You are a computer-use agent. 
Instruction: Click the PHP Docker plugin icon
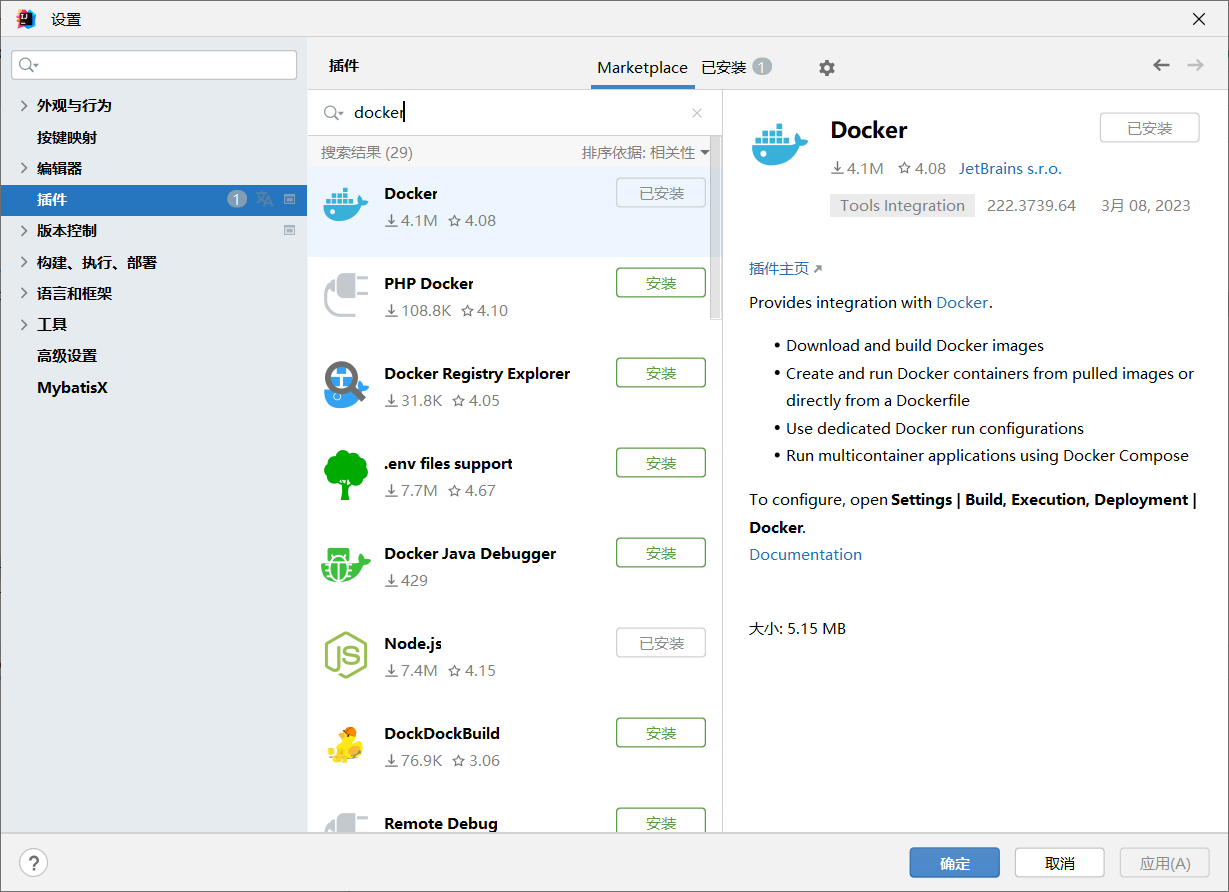tap(345, 295)
